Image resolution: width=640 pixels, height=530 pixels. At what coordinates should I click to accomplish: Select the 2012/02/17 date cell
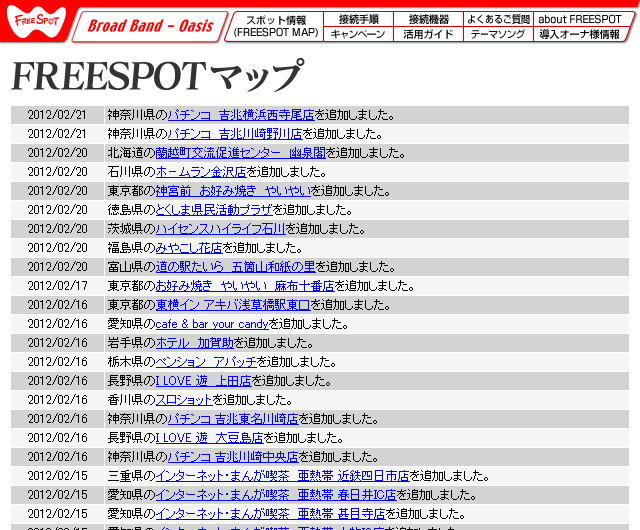58,286
